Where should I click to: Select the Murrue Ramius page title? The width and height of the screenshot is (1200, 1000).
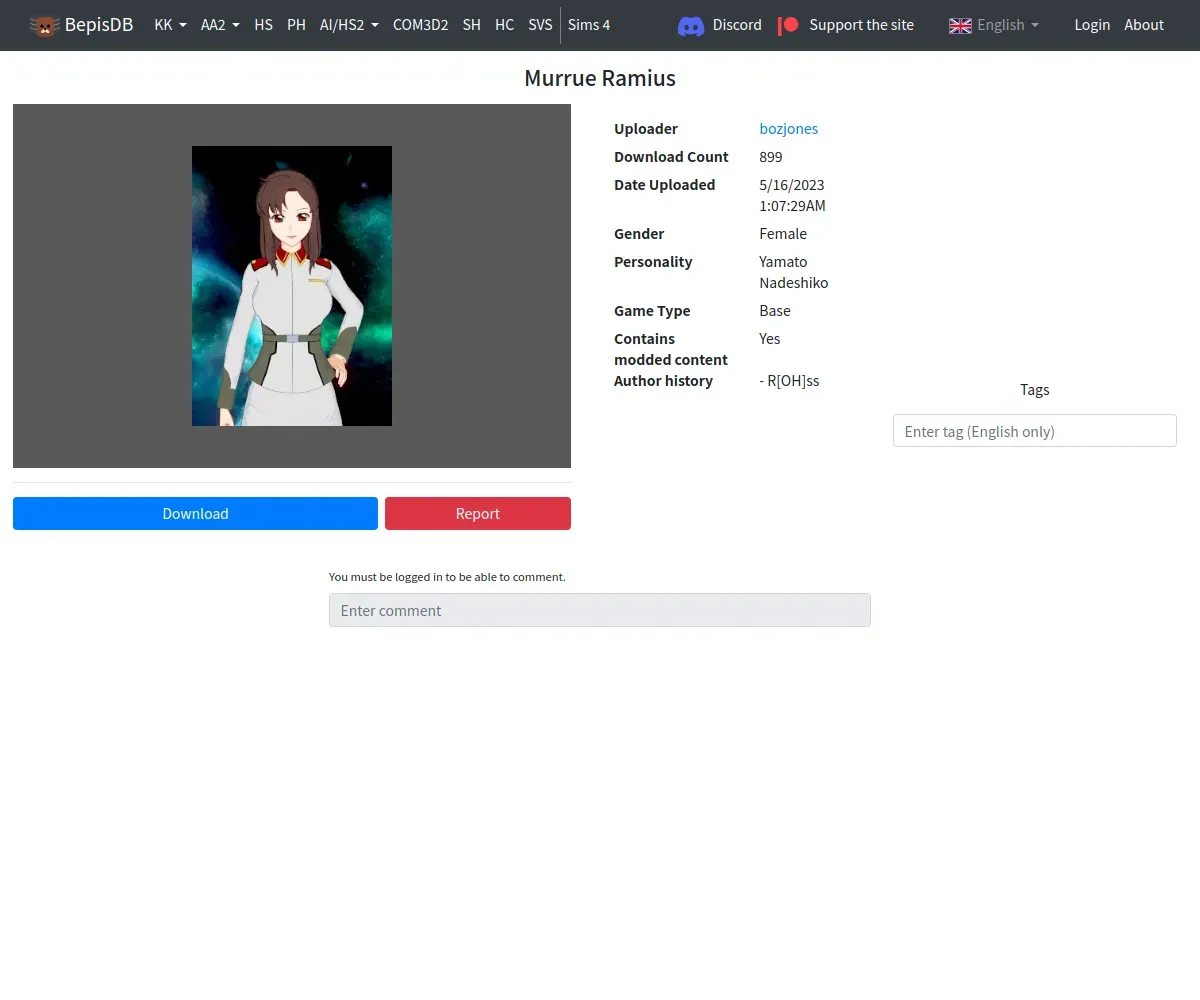pyautogui.click(x=600, y=78)
